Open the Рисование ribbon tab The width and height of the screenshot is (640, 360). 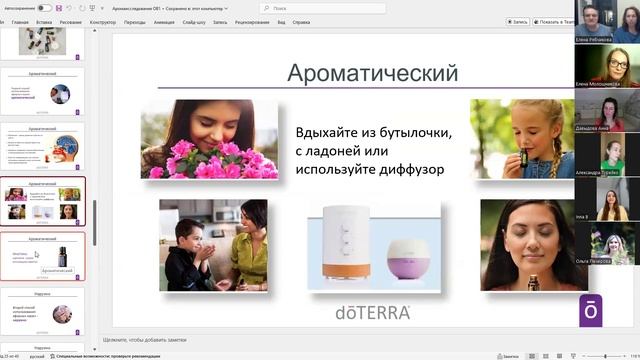pyautogui.click(x=71, y=22)
